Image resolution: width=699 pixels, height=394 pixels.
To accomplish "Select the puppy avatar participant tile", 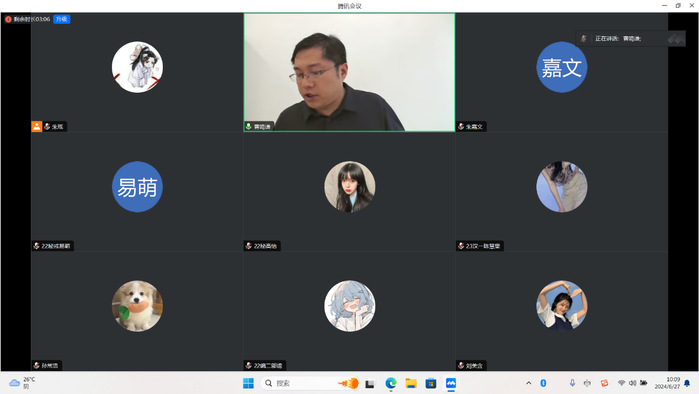I will tap(137, 311).
